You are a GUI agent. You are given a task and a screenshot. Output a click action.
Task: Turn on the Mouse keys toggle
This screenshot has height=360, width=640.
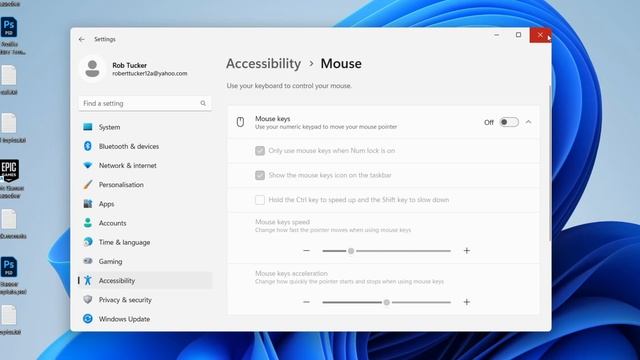pyautogui.click(x=509, y=122)
